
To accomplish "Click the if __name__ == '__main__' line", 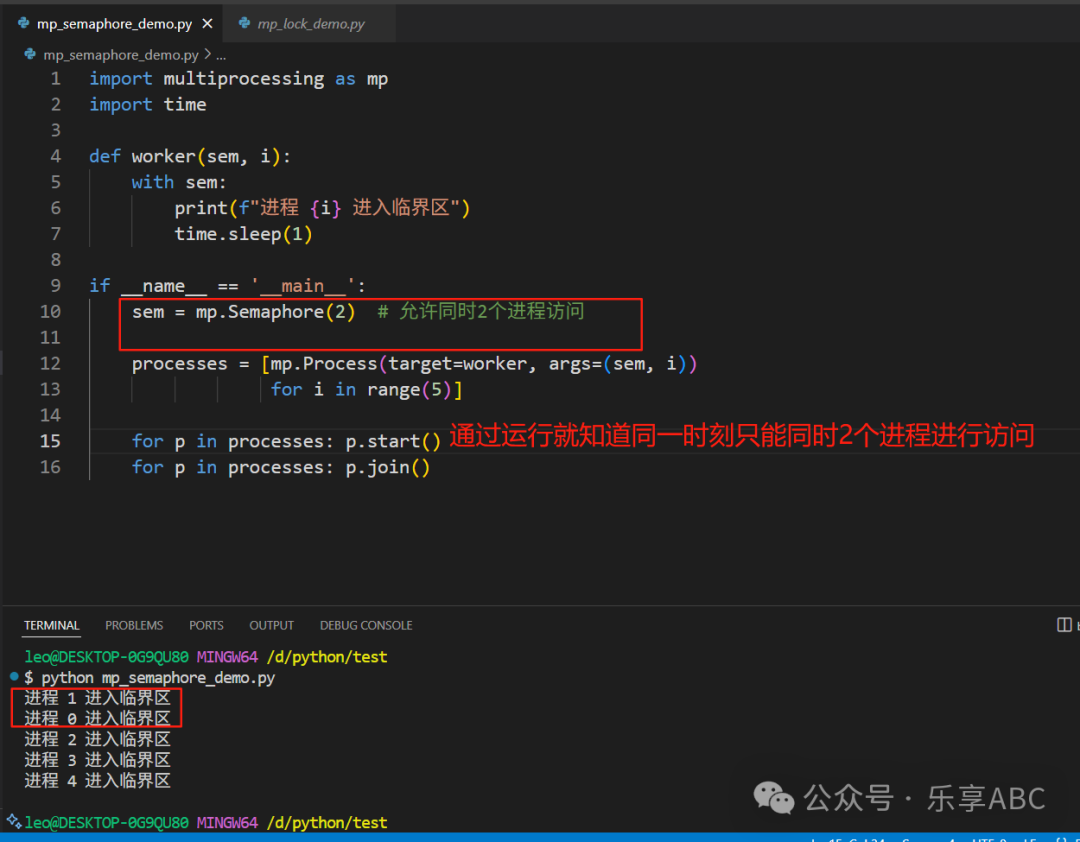I will 227,286.
